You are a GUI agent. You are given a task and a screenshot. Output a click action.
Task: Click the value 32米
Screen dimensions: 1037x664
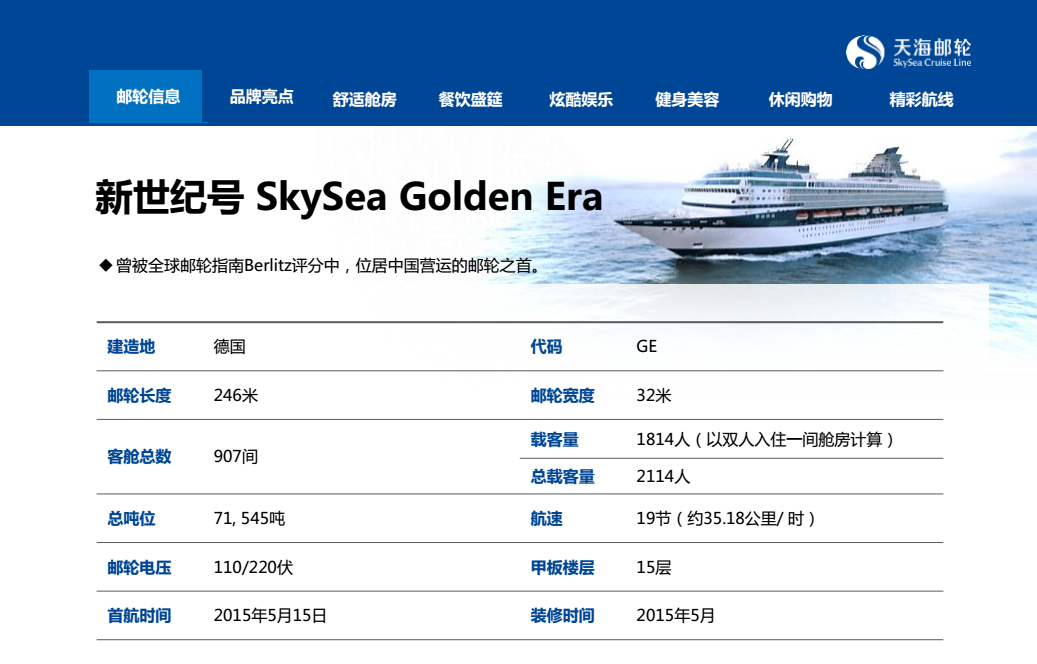tap(653, 395)
